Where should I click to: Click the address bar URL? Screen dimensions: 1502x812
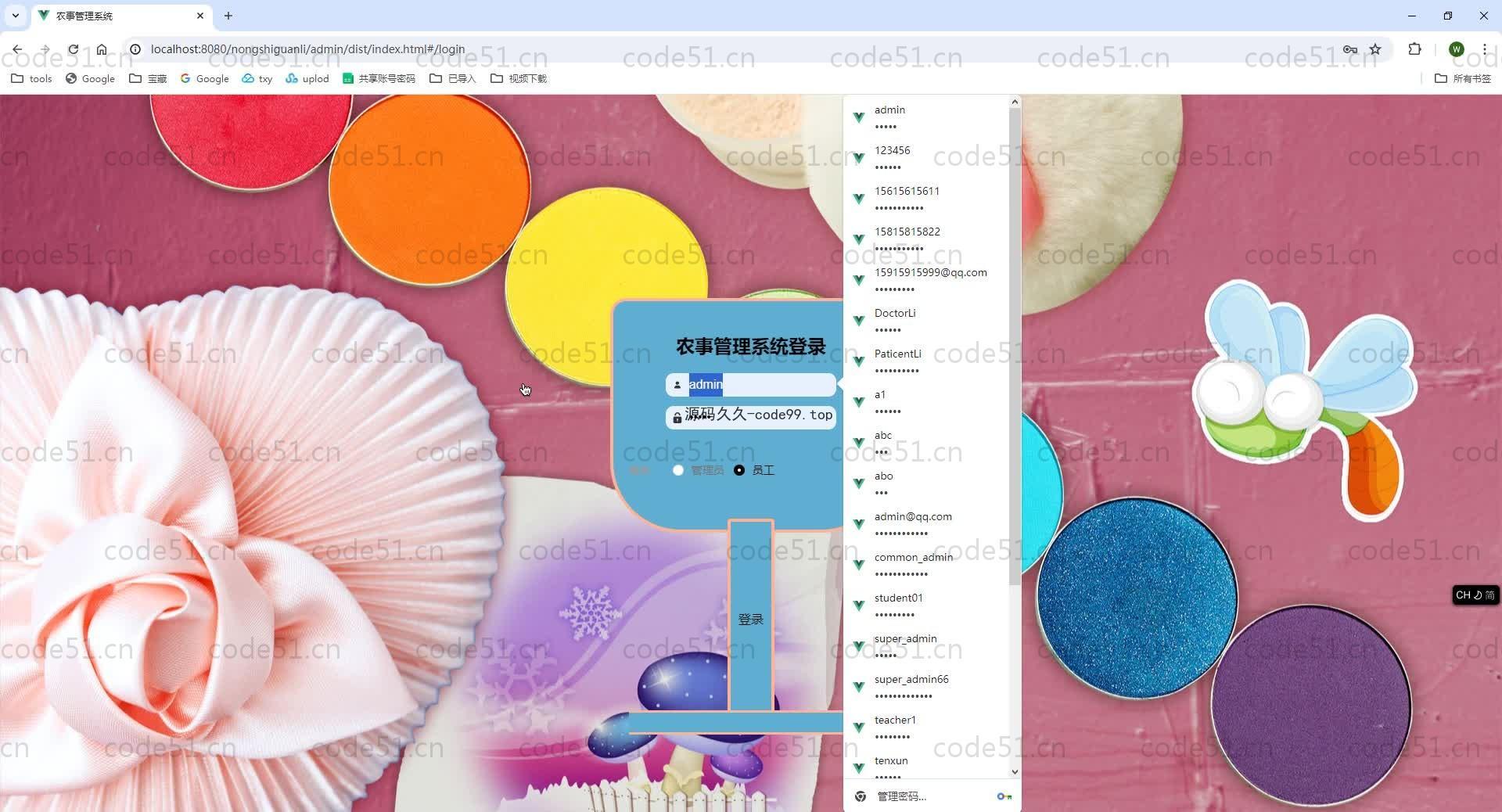click(307, 49)
